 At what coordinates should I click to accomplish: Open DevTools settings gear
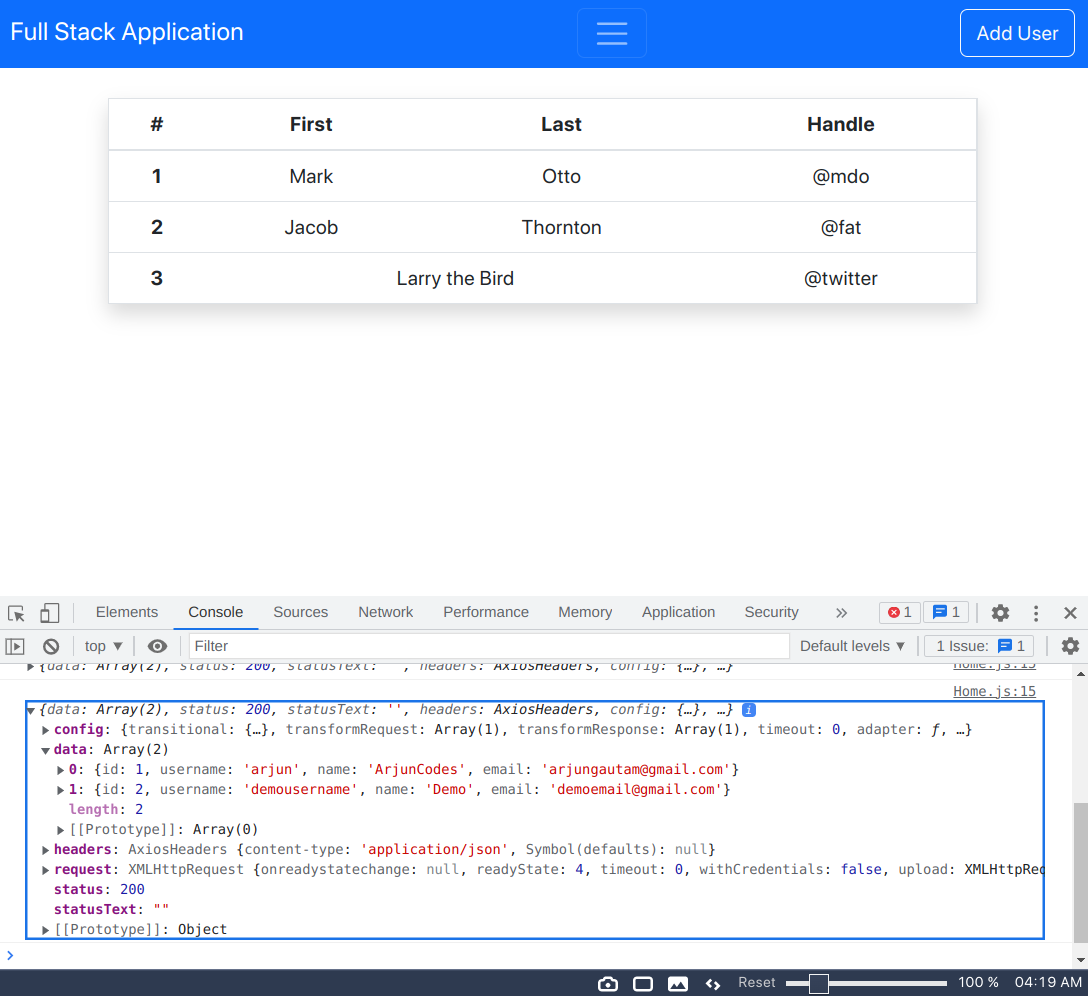1000,613
